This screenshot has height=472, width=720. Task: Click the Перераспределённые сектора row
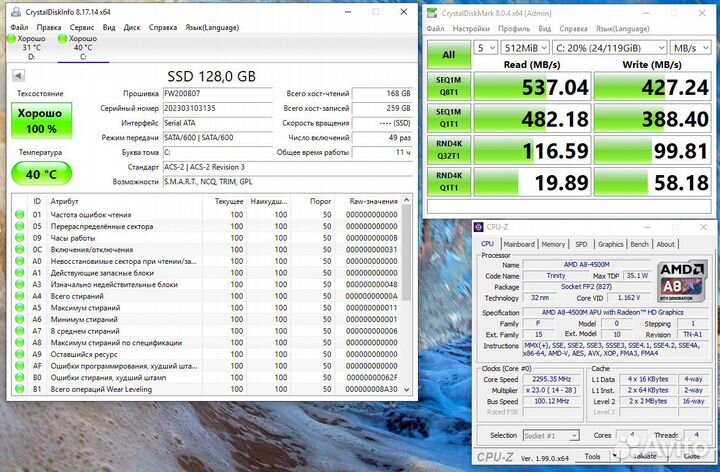(207, 226)
